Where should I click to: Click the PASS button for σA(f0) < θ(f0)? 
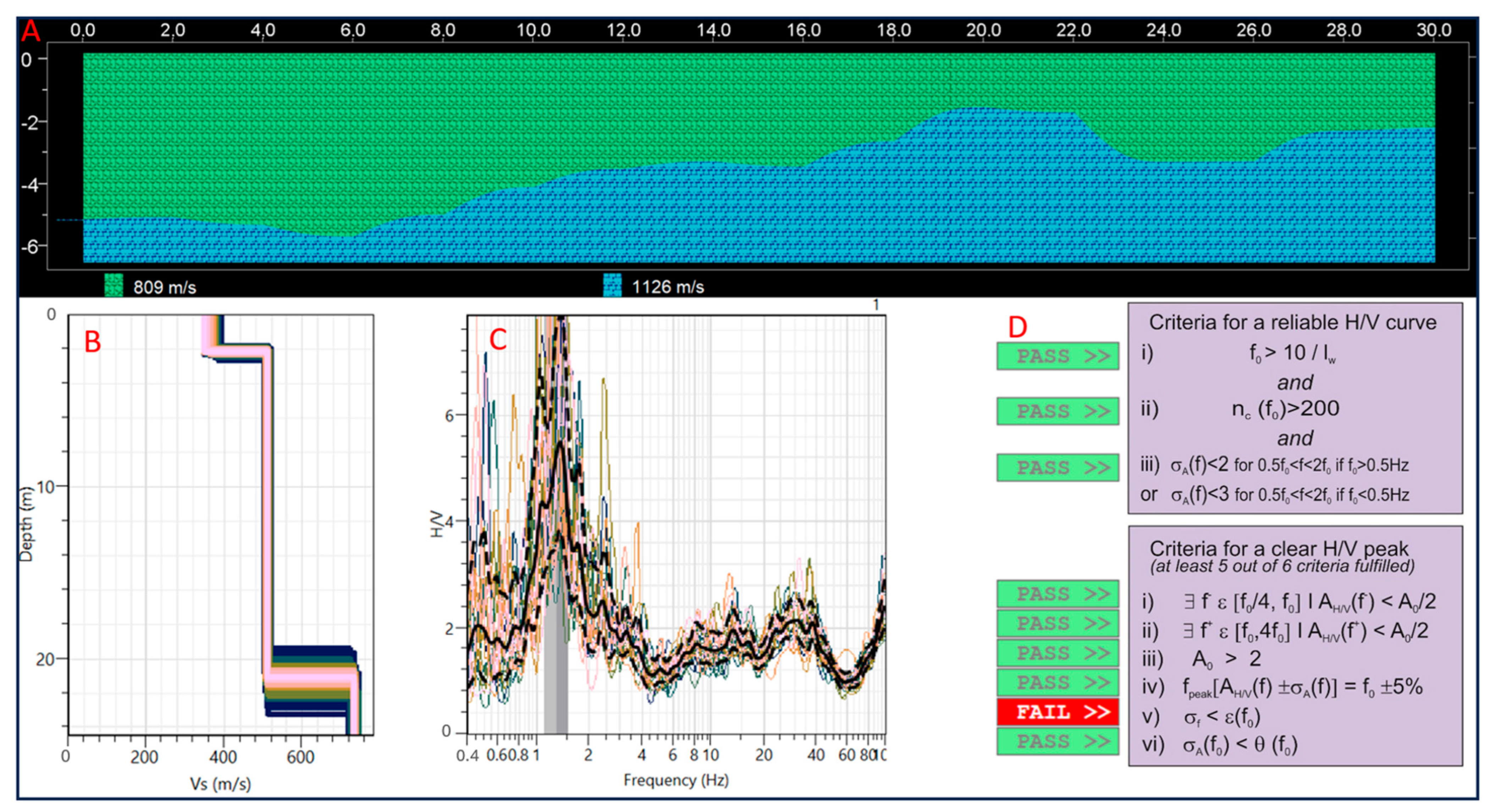(x=1057, y=741)
